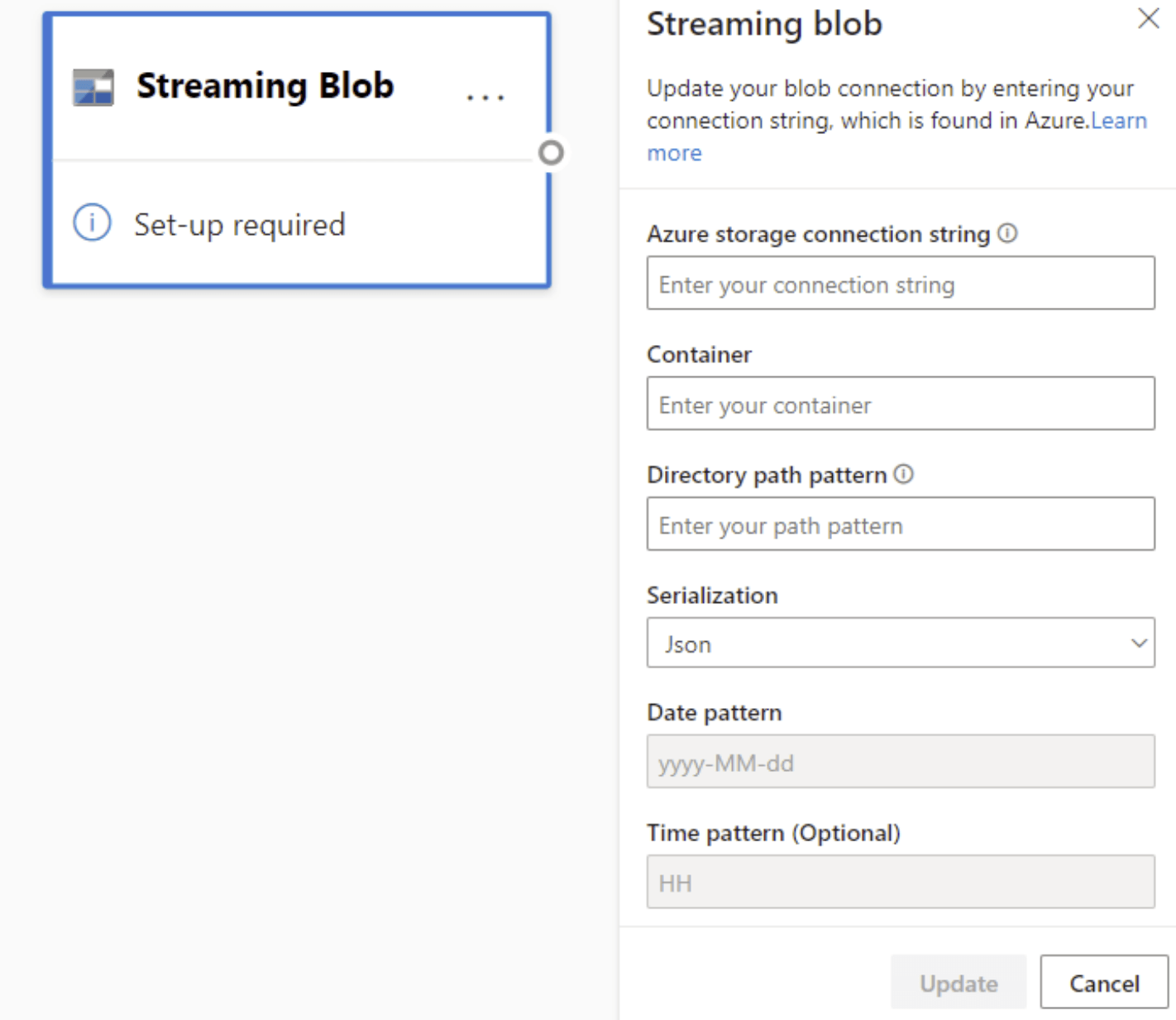Click the Azure storage connection string info icon

(1007, 233)
